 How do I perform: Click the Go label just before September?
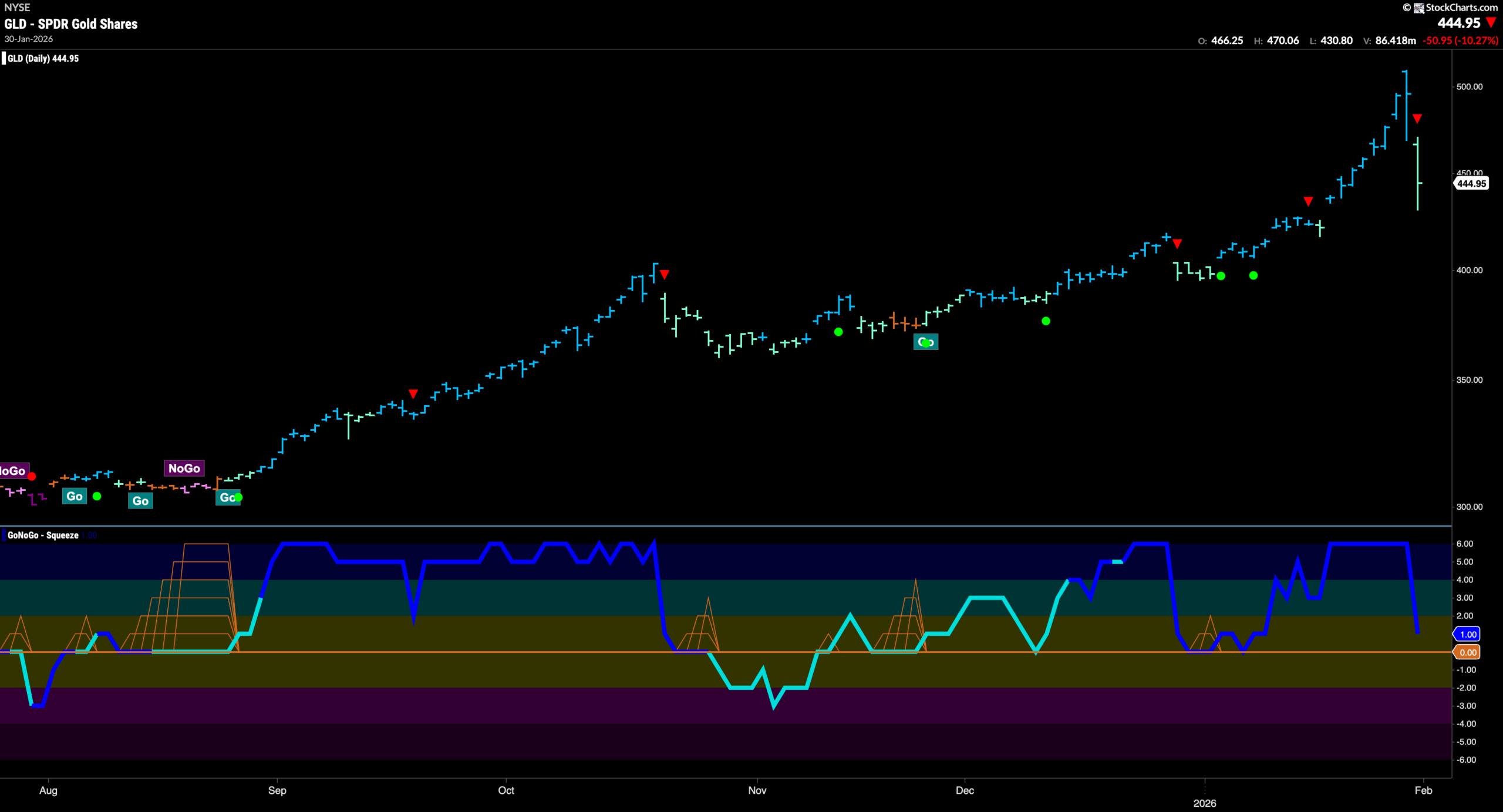pyautogui.click(x=228, y=497)
